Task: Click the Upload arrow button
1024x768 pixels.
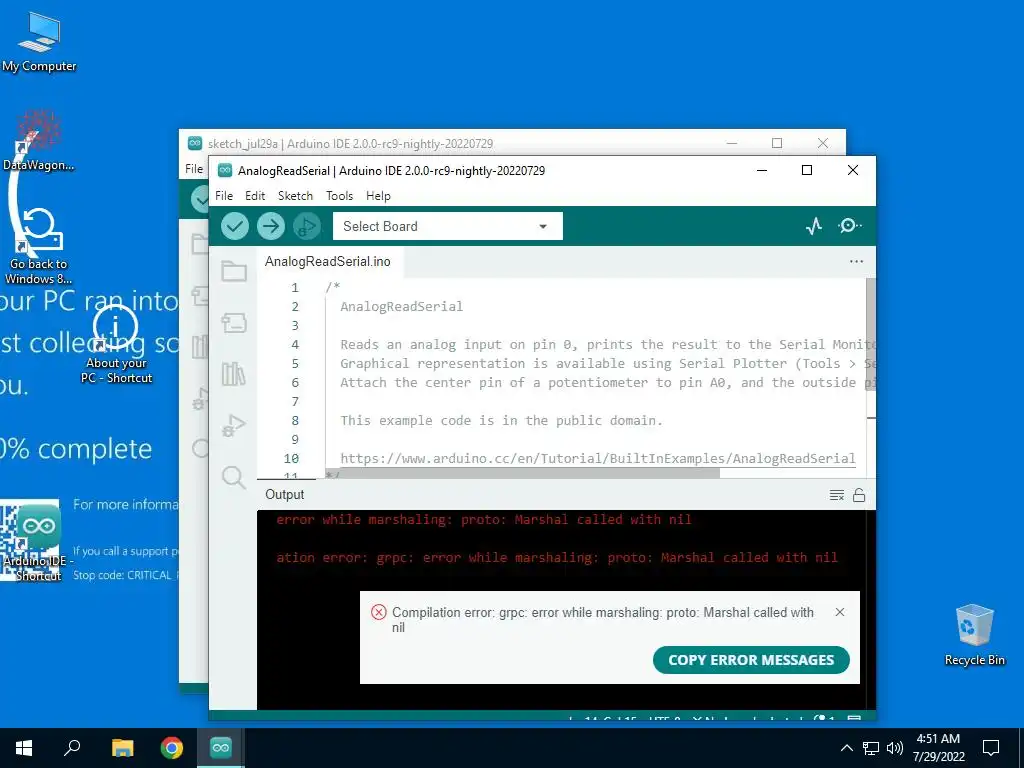Action: pyautogui.click(x=270, y=226)
